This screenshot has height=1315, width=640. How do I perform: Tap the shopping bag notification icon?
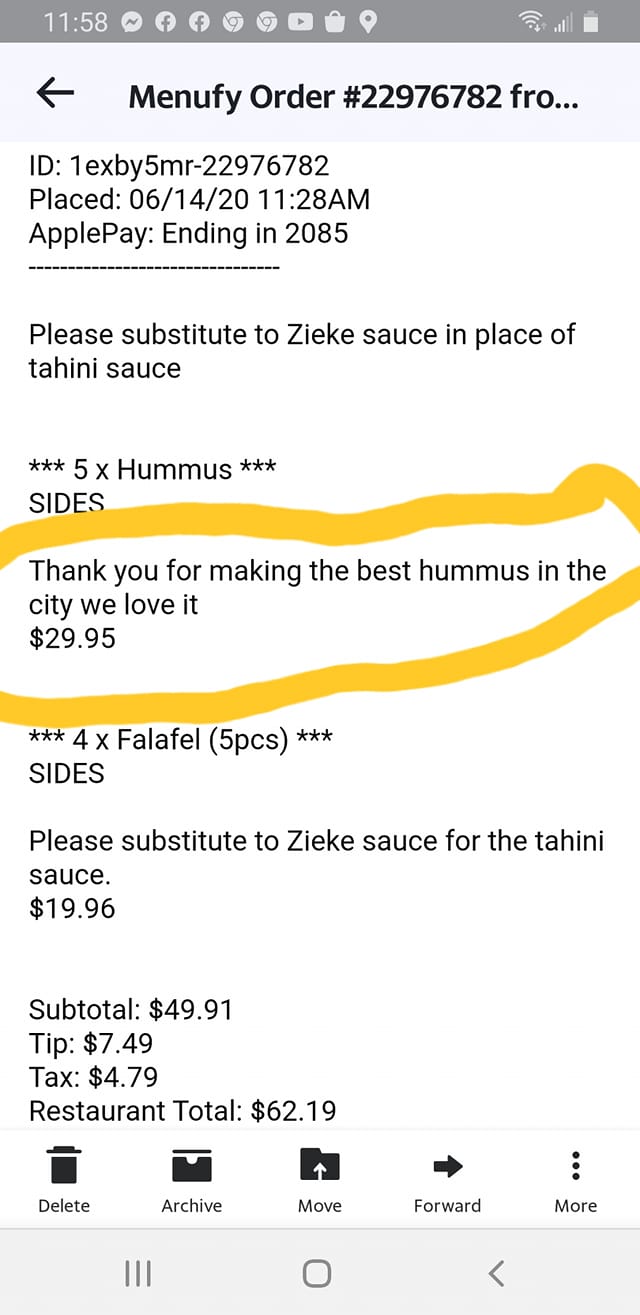(x=335, y=21)
